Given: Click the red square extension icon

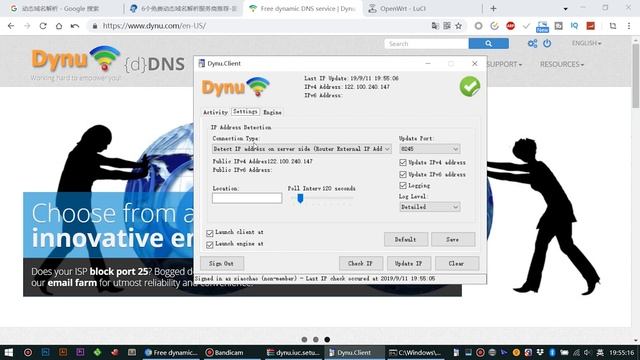Looking at the screenshot, I should 591,26.
